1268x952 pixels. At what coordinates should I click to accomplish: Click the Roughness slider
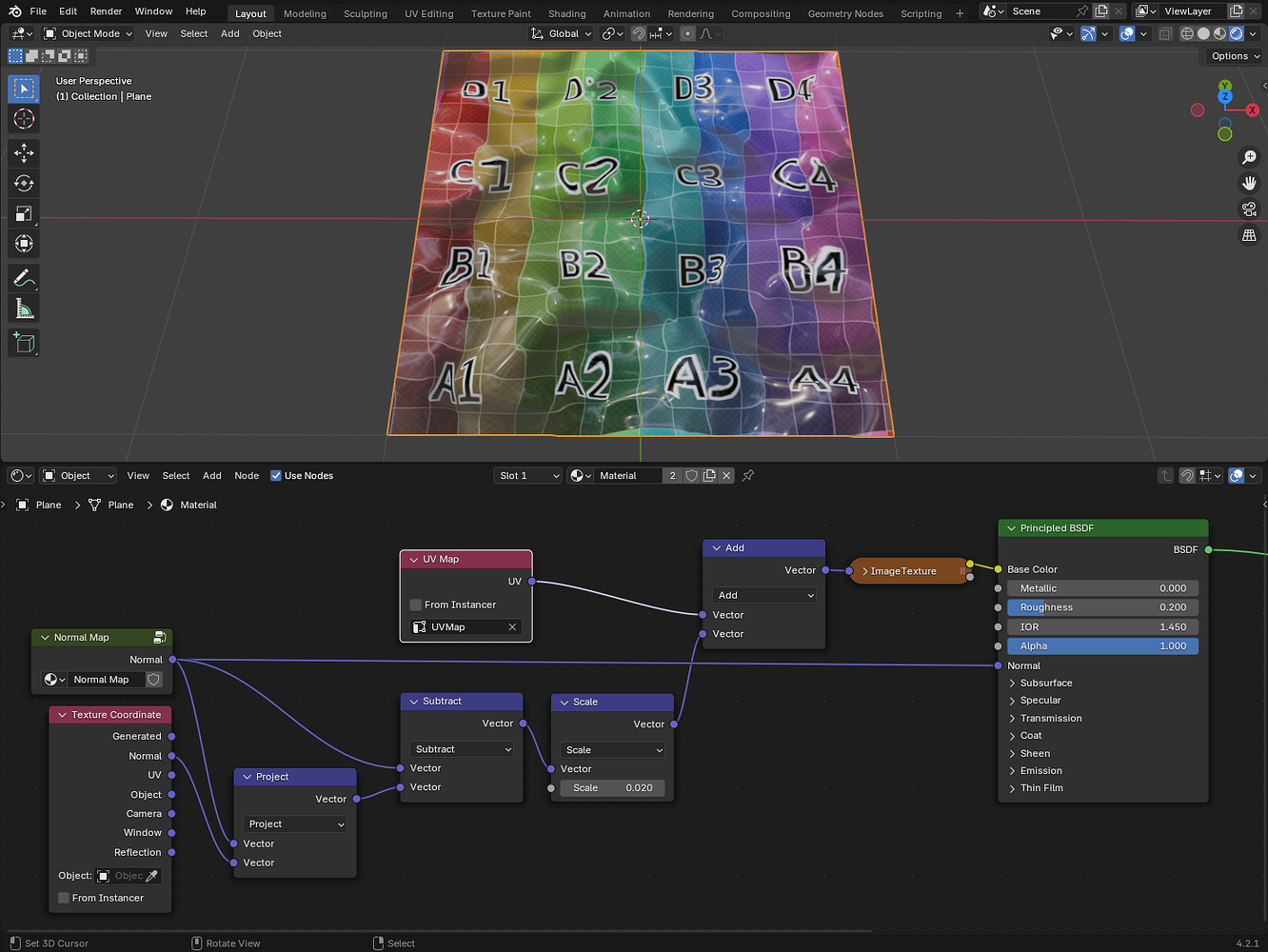point(1102,607)
